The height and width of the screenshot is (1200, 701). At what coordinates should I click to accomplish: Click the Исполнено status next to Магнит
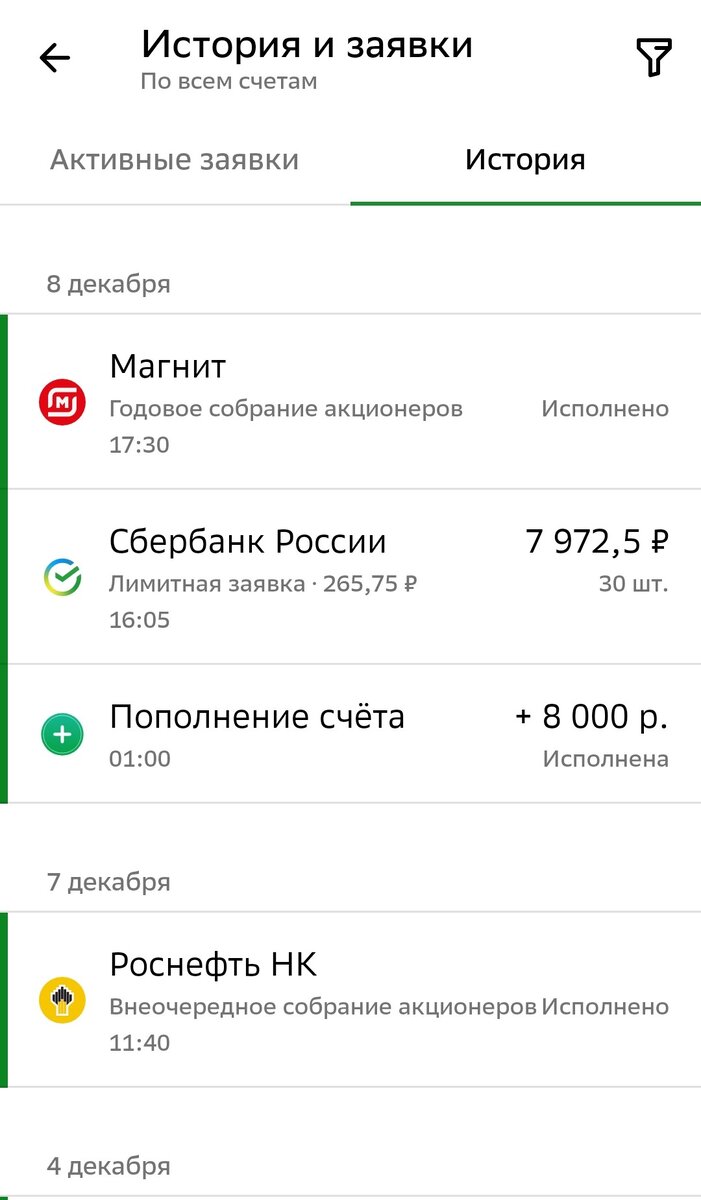point(604,408)
